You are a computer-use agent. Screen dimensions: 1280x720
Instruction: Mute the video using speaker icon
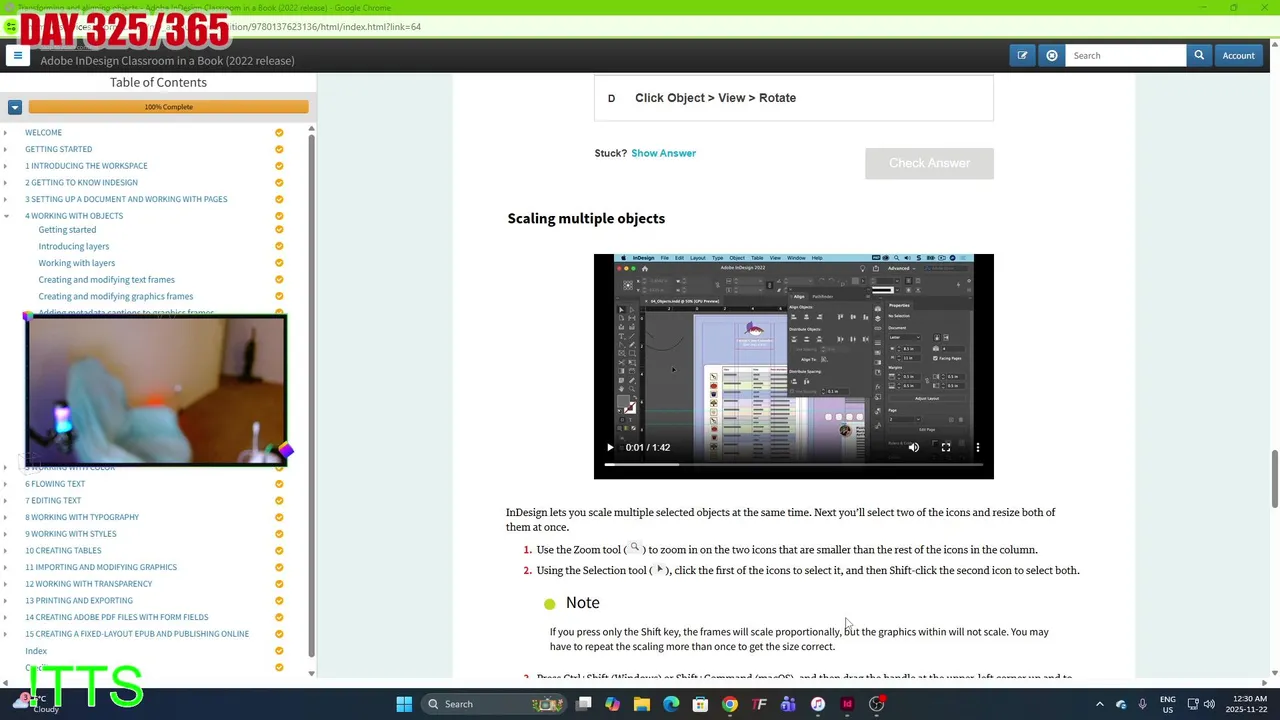[x=913, y=448]
